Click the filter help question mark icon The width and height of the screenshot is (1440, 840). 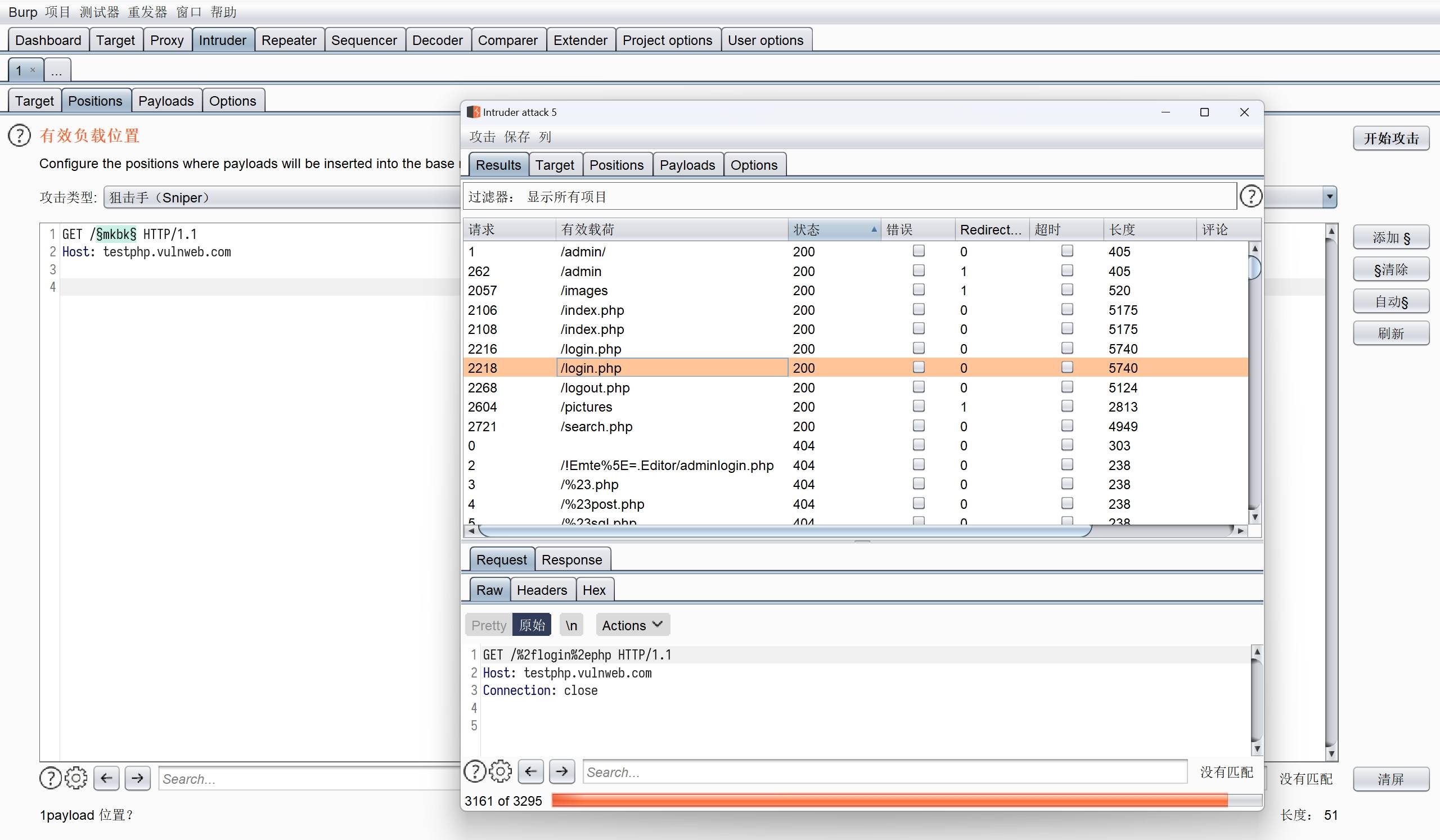pyautogui.click(x=1250, y=196)
